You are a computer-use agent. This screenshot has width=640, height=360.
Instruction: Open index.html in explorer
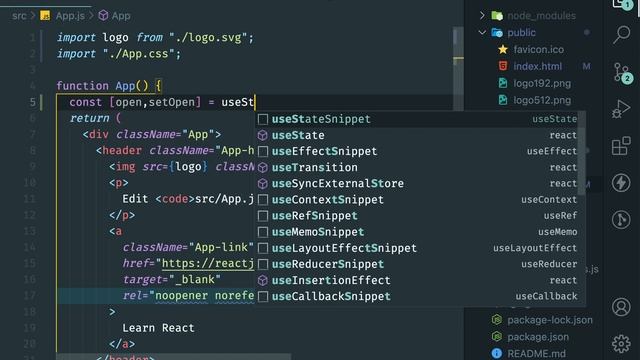pos(538,66)
